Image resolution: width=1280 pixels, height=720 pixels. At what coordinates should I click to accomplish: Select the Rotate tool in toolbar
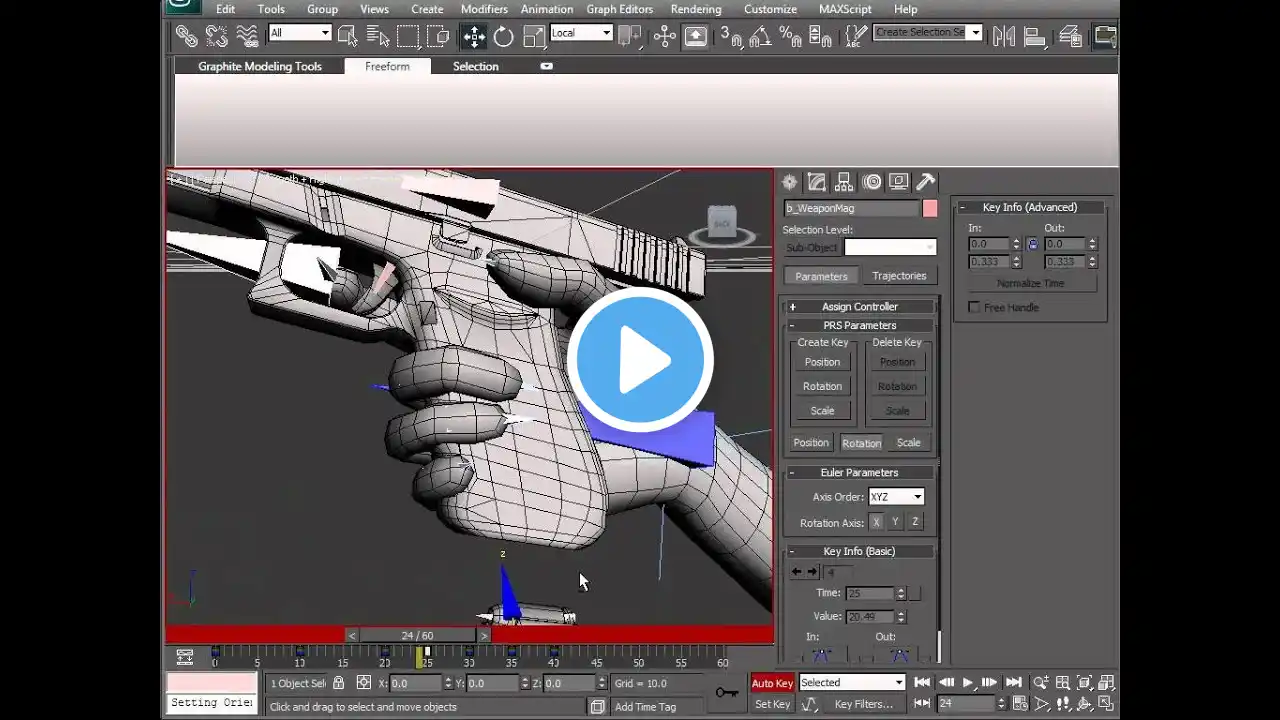pos(503,37)
